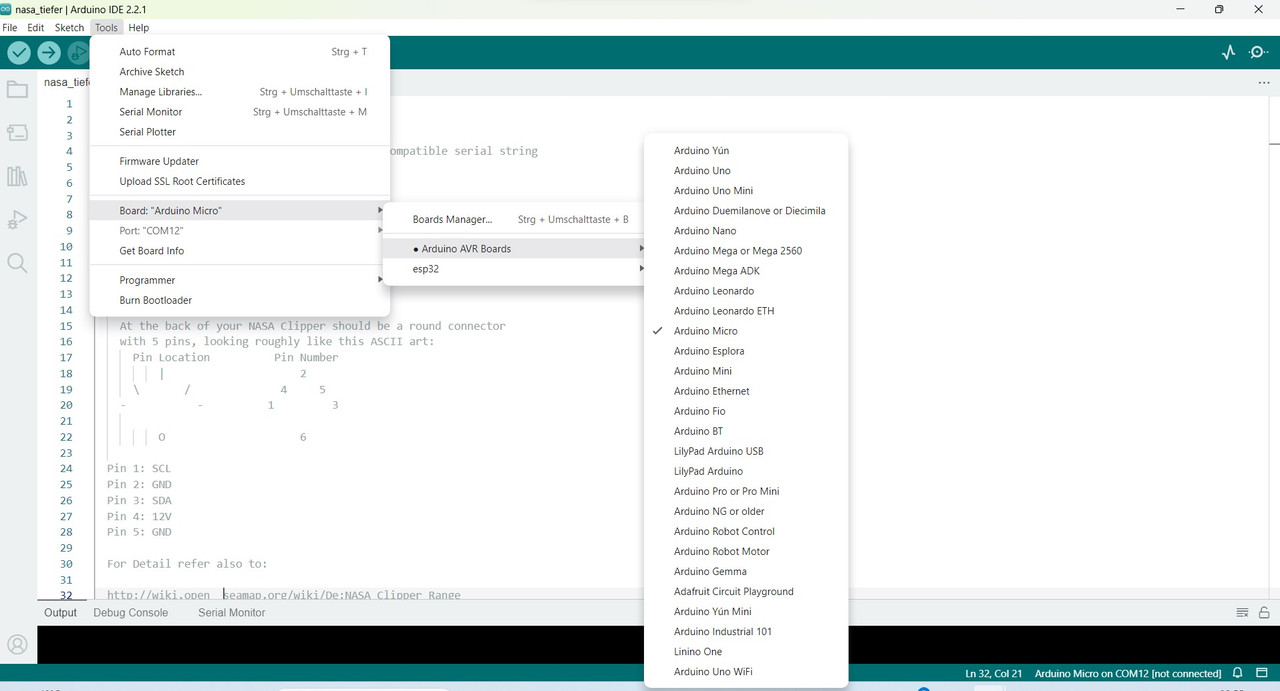Choose Firmware Updater
The image size is (1280, 691).
pyautogui.click(x=240, y=161)
